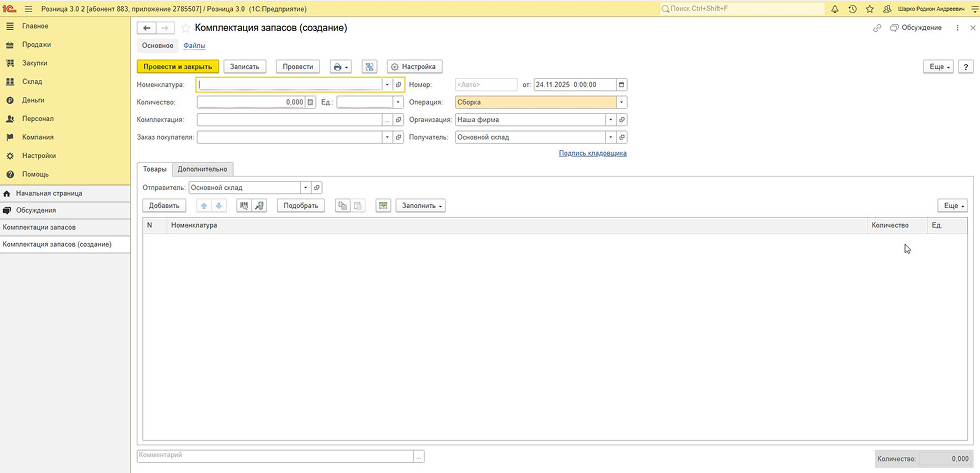980x473 pixels.
Task: Click the favorites star in top bar
Action: (x=868, y=9)
